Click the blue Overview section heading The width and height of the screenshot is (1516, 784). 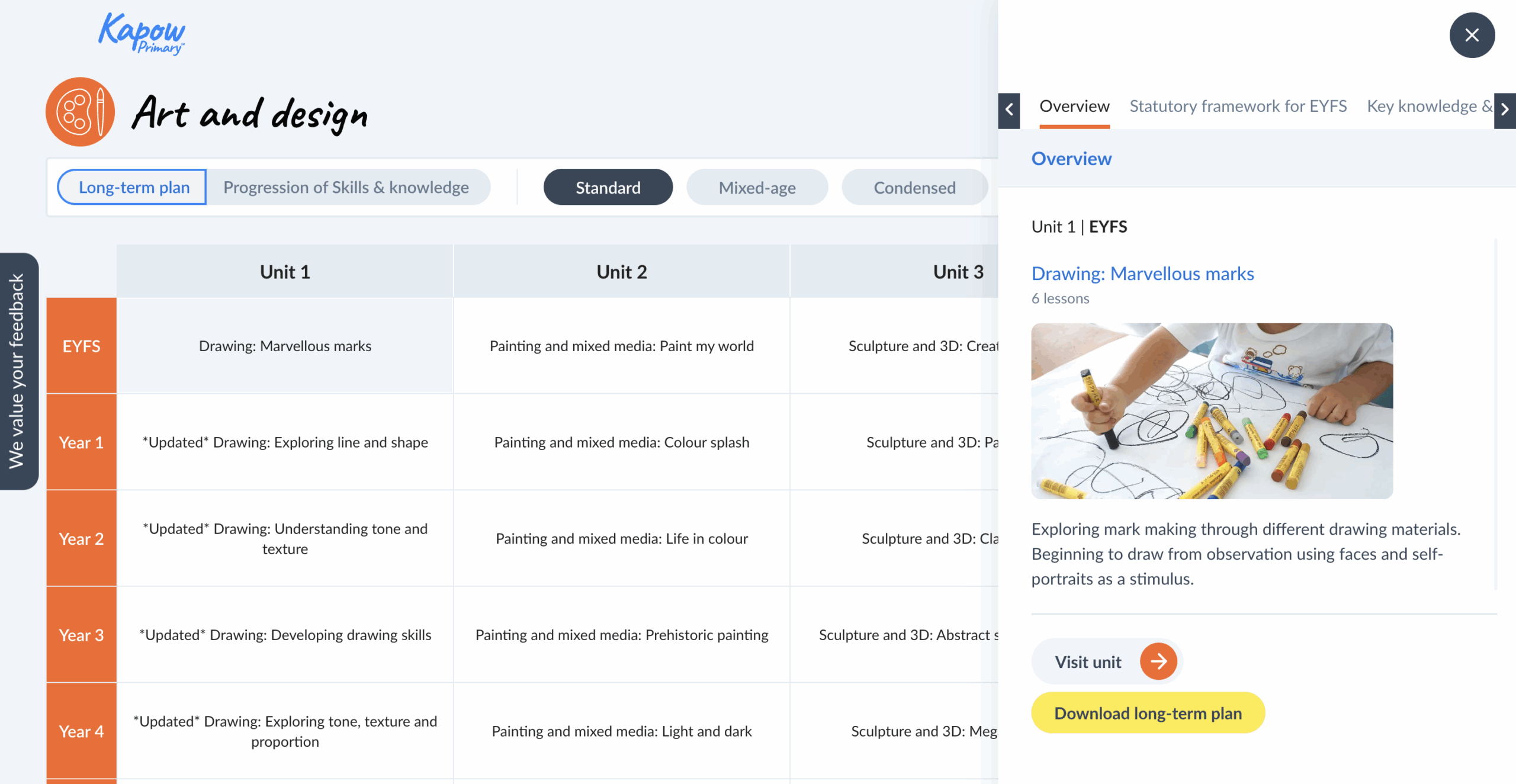pyautogui.click(x=1071, y=159)
